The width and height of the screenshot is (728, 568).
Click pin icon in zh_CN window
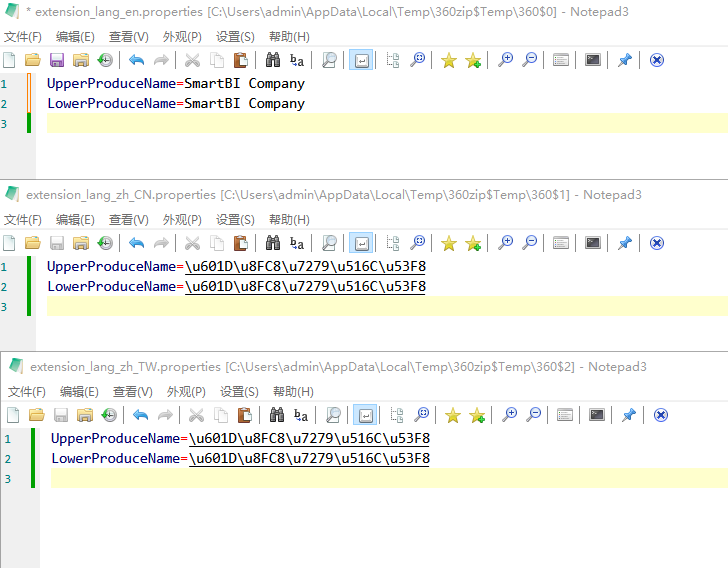[x=624, y=243]
